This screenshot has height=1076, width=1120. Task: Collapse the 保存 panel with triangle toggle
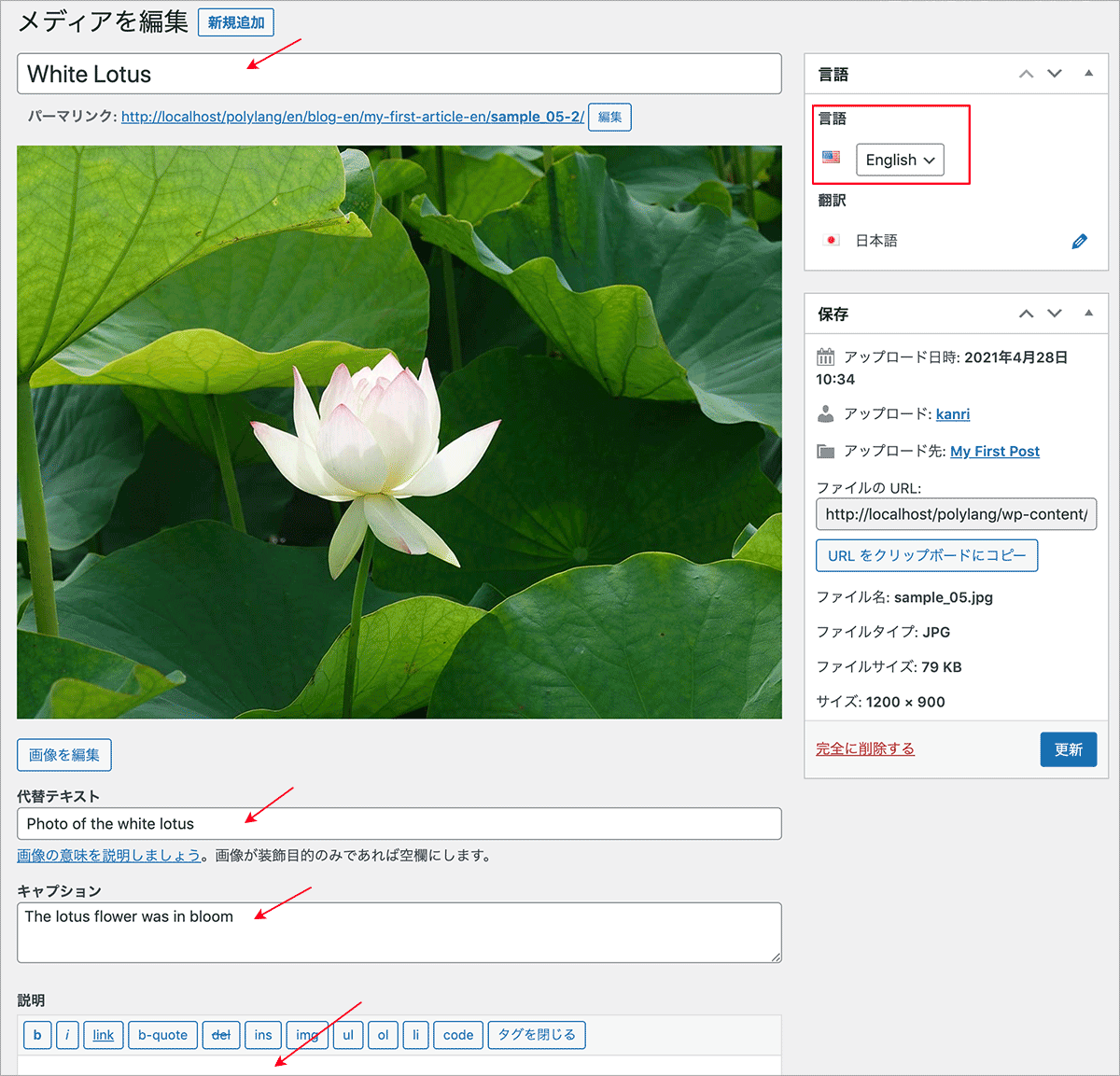point(1088,314)
